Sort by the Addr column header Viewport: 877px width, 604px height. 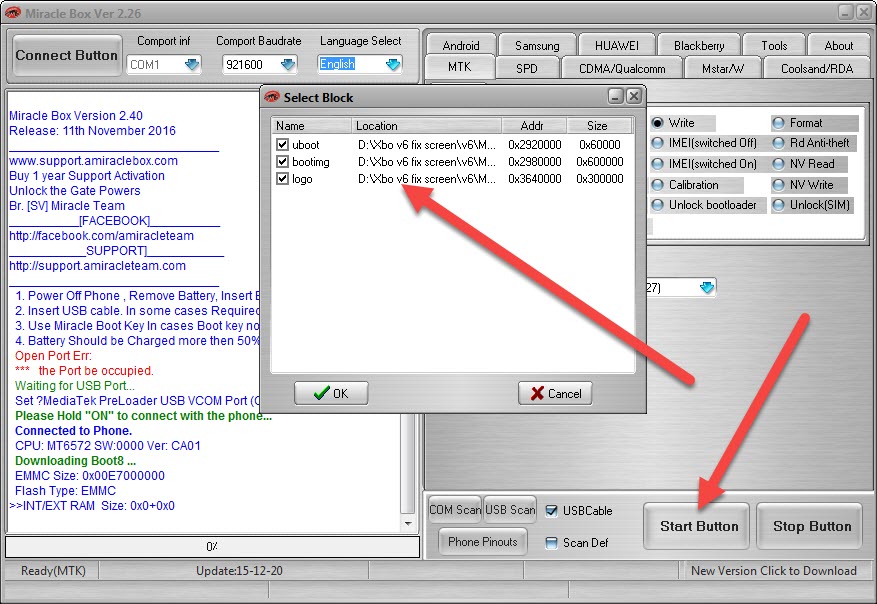pyautogui.click(x=534, y=126)
